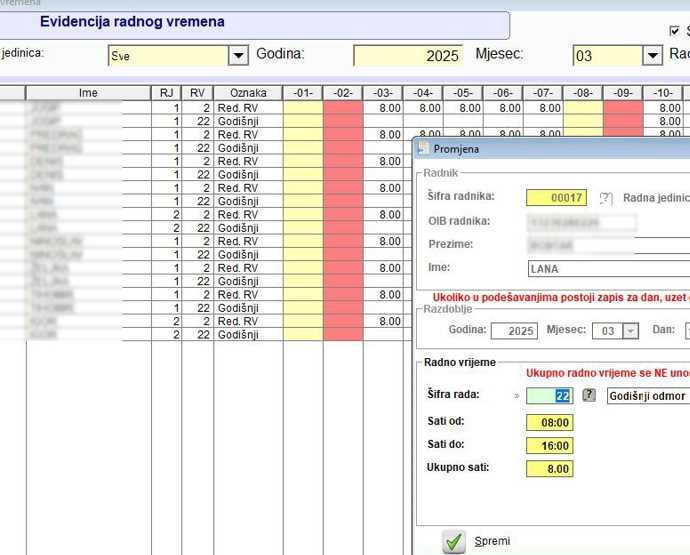Expand the Mjesec dropdown in the header
This screenshot has height=555, width=690.
tap(652, 56)
